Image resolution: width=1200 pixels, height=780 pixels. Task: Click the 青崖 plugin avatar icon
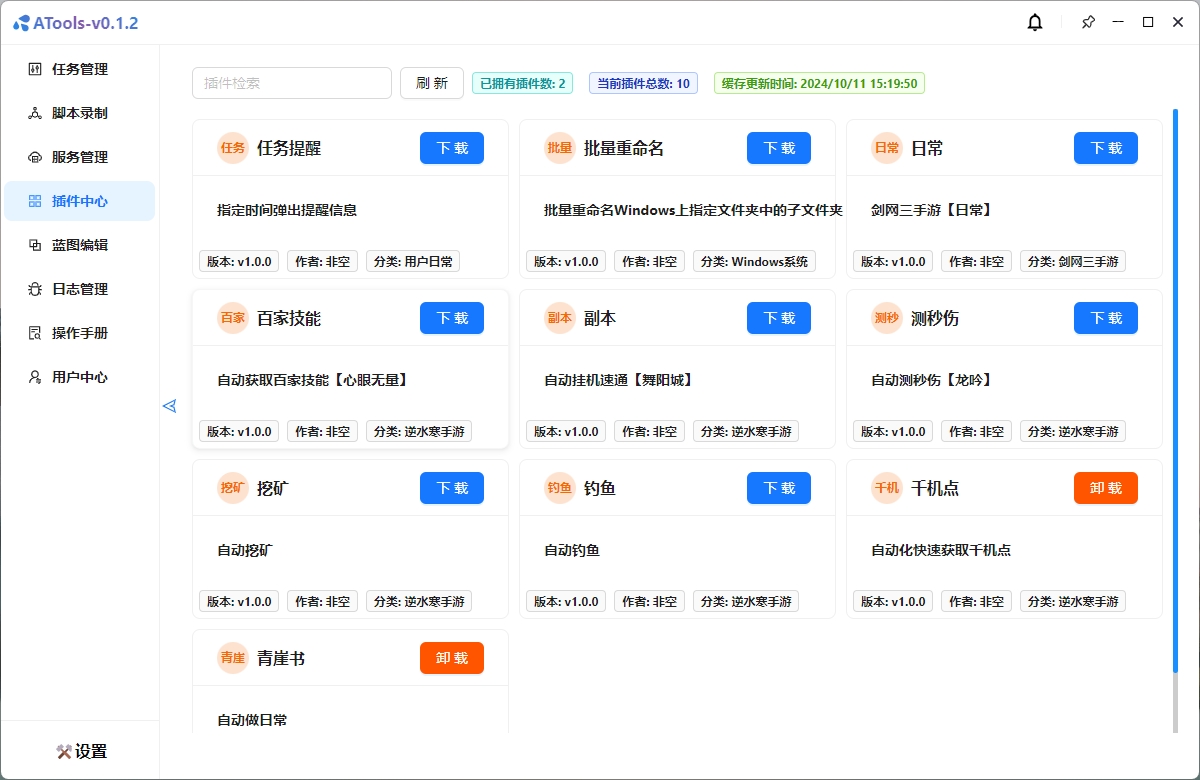[x=232, y=658]
